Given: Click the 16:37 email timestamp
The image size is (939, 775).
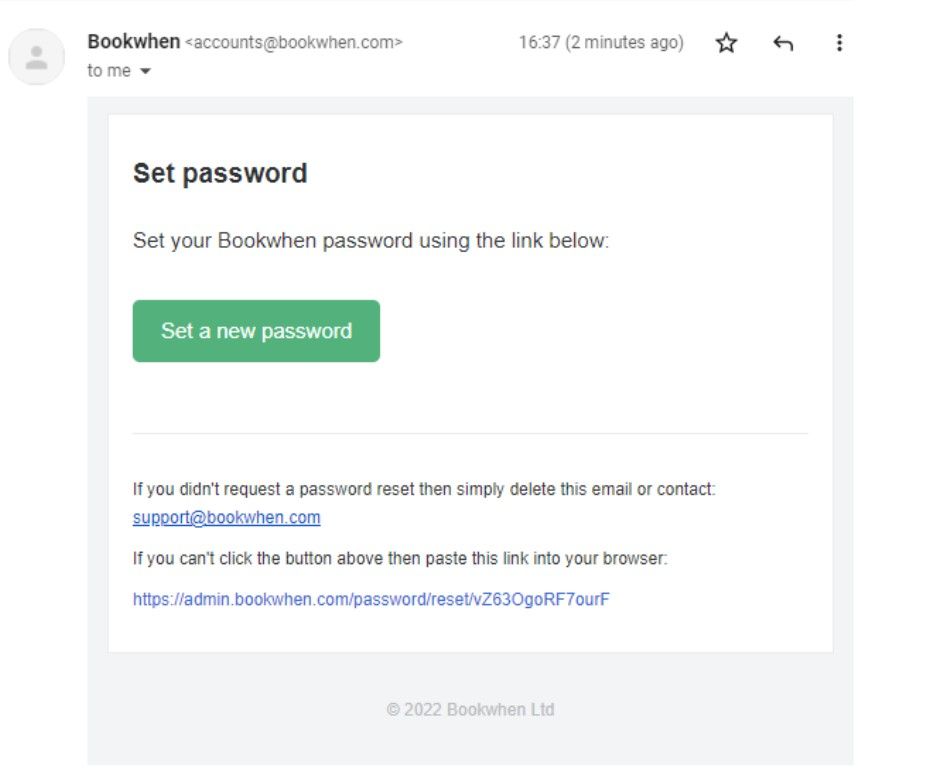Looking at the screenshot, I should (539, 43).
